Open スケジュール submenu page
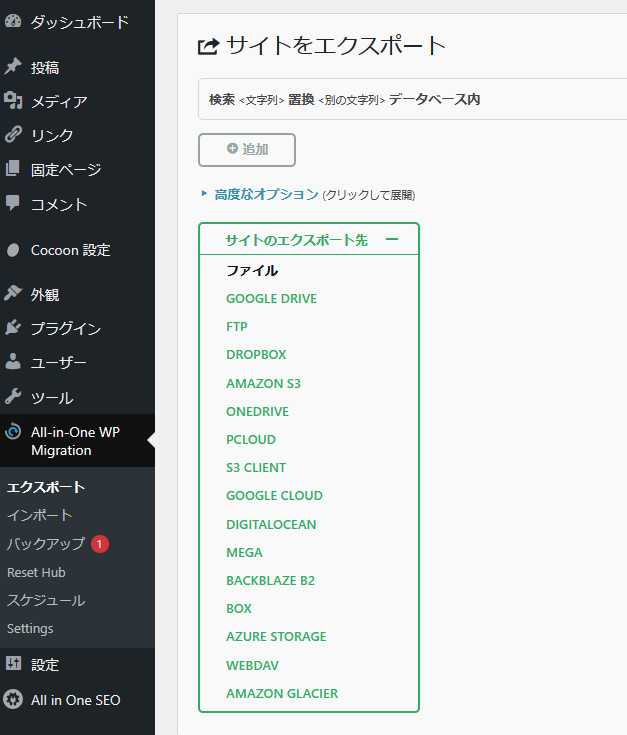 [x=46, y=600]
